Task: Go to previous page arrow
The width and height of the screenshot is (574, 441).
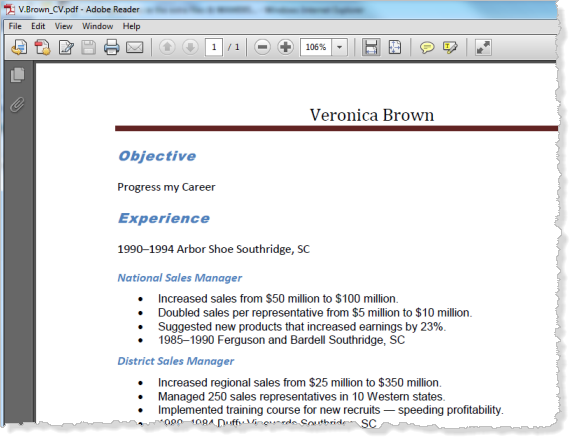Action: [167, 47]
